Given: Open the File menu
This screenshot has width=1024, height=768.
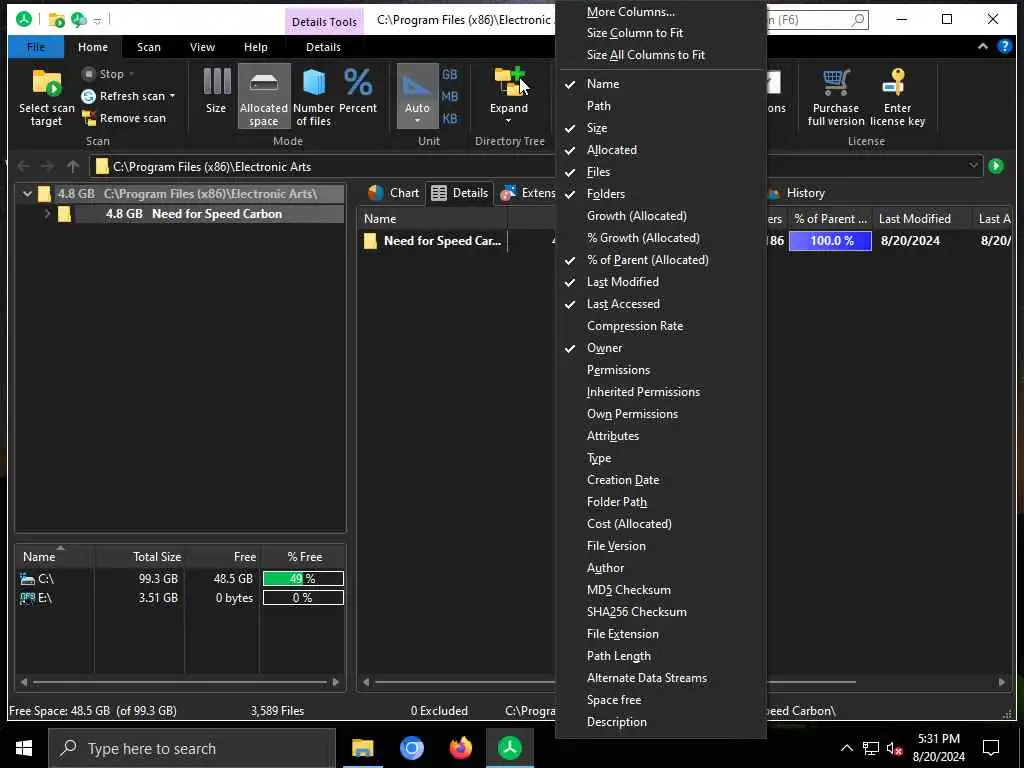Looking at the screenshot, I should 36,47.
